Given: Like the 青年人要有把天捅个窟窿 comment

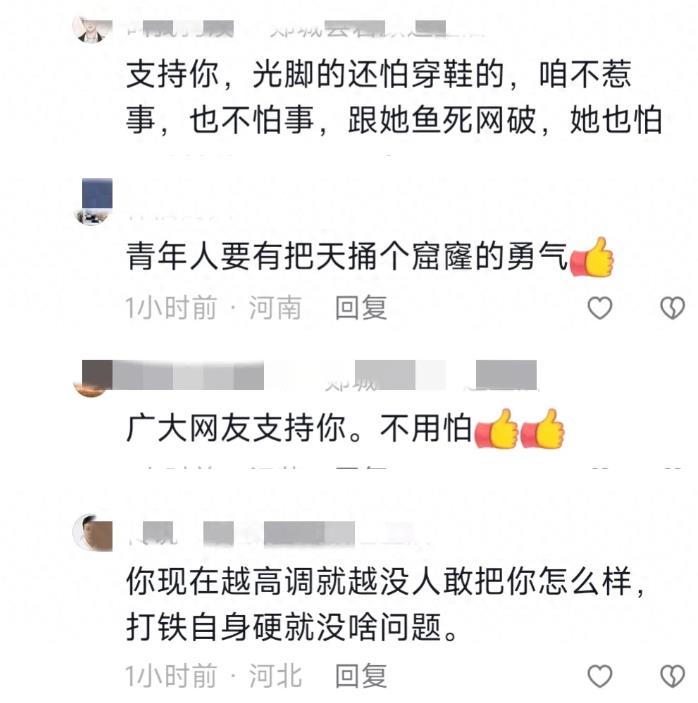Looking at the screenshot, I should pyautogui.click(x=600, y=308).
